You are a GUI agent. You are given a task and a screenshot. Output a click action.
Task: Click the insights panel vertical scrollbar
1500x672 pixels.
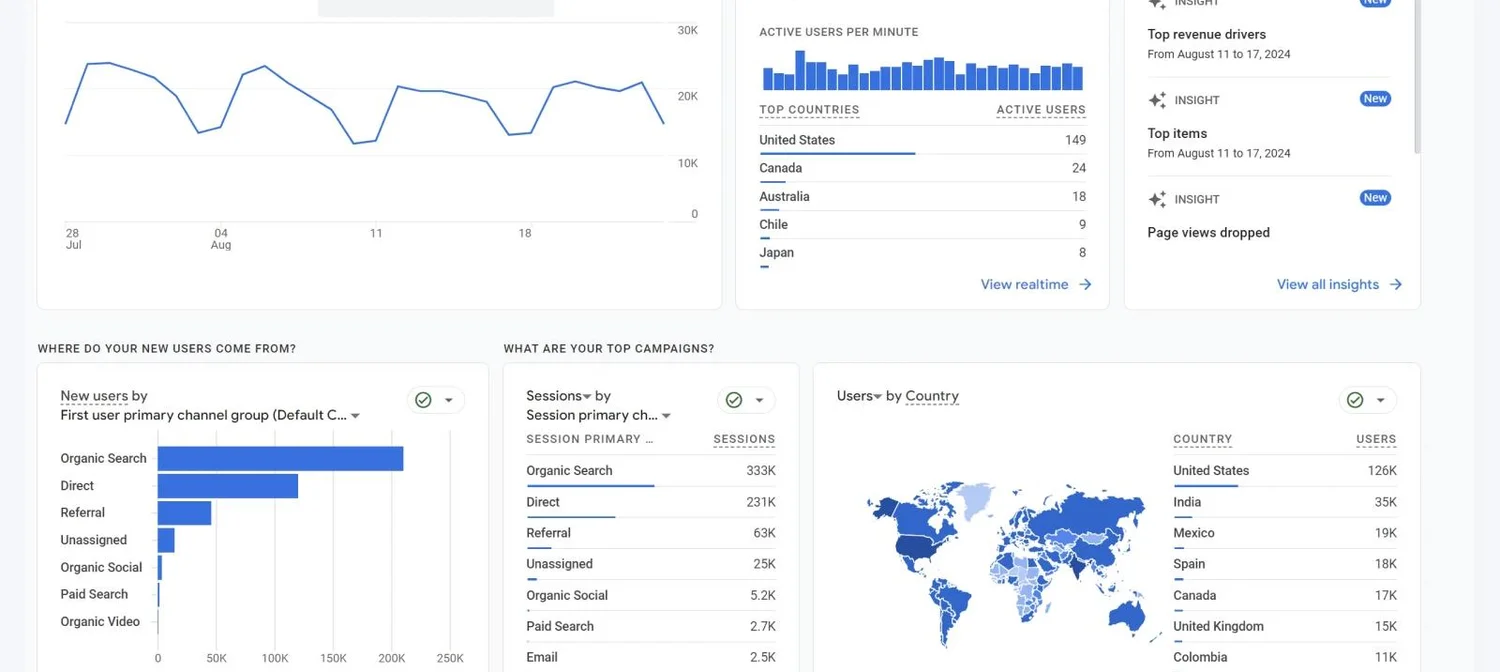1417,75
